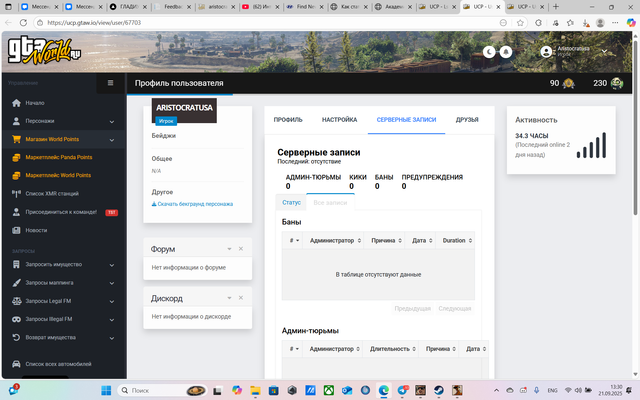
Task: Switch to the НАСТРОЙКА tab
Action: tap(340, 120)
